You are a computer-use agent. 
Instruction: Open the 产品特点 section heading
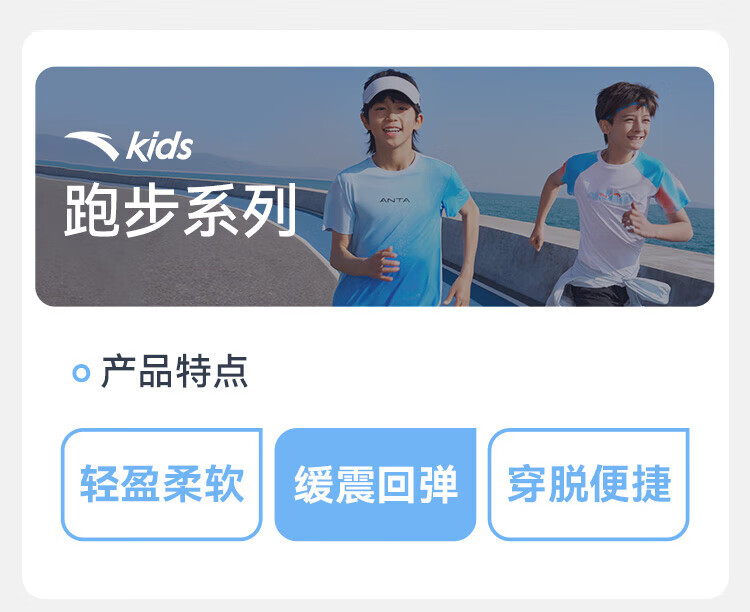click(175, 372)
